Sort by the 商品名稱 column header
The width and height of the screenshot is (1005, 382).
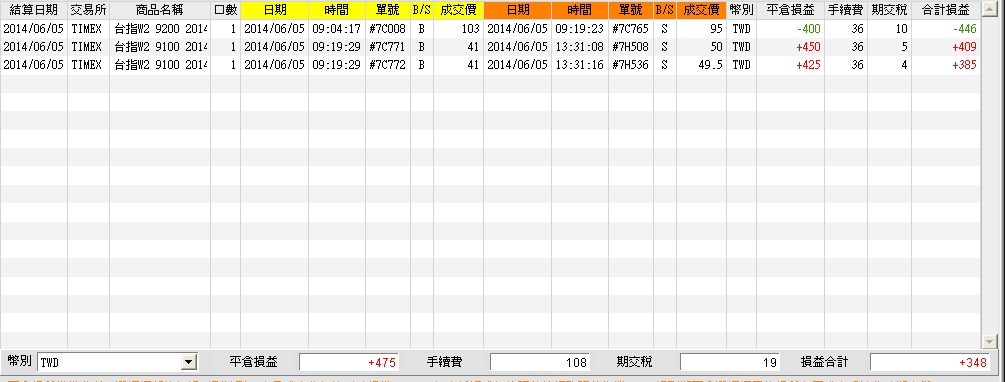[x=160, y=10]
